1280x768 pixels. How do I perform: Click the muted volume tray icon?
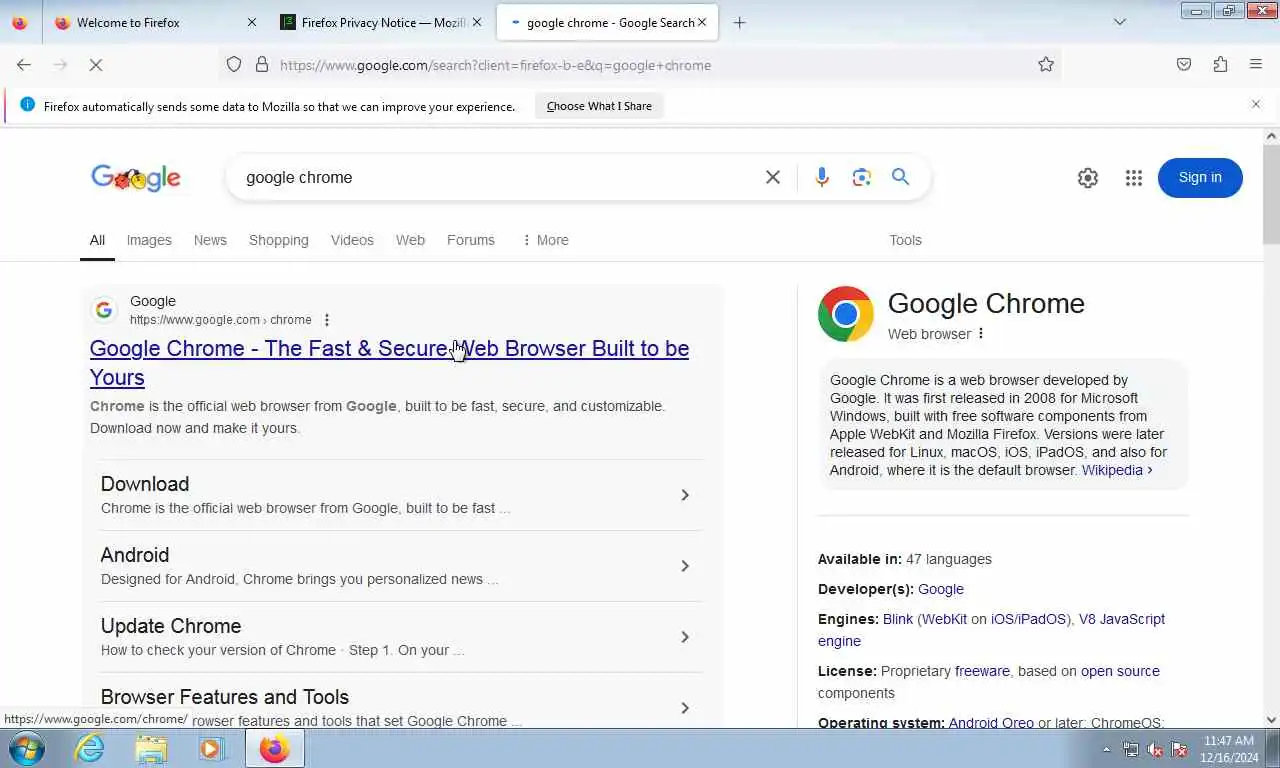click(1155, 749)
